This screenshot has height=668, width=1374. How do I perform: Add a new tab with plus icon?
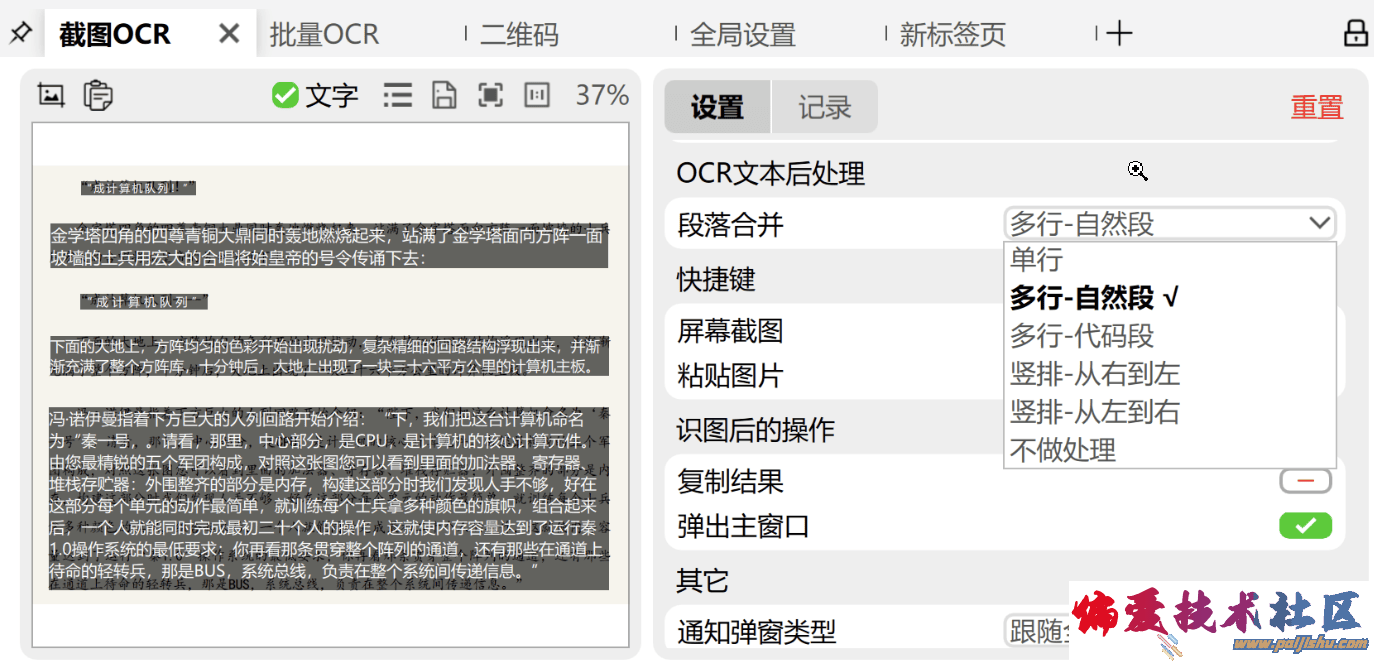click(1119, 34)
